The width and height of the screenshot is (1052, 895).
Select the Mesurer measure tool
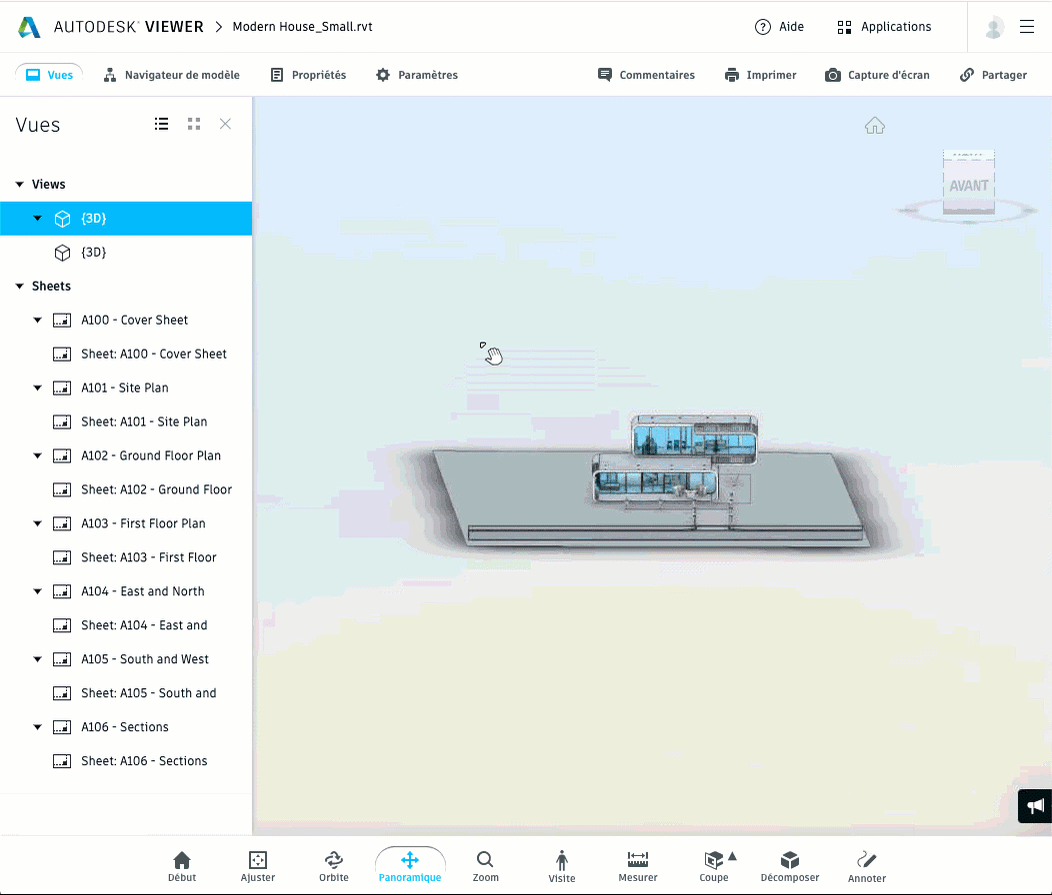(637, 867)
